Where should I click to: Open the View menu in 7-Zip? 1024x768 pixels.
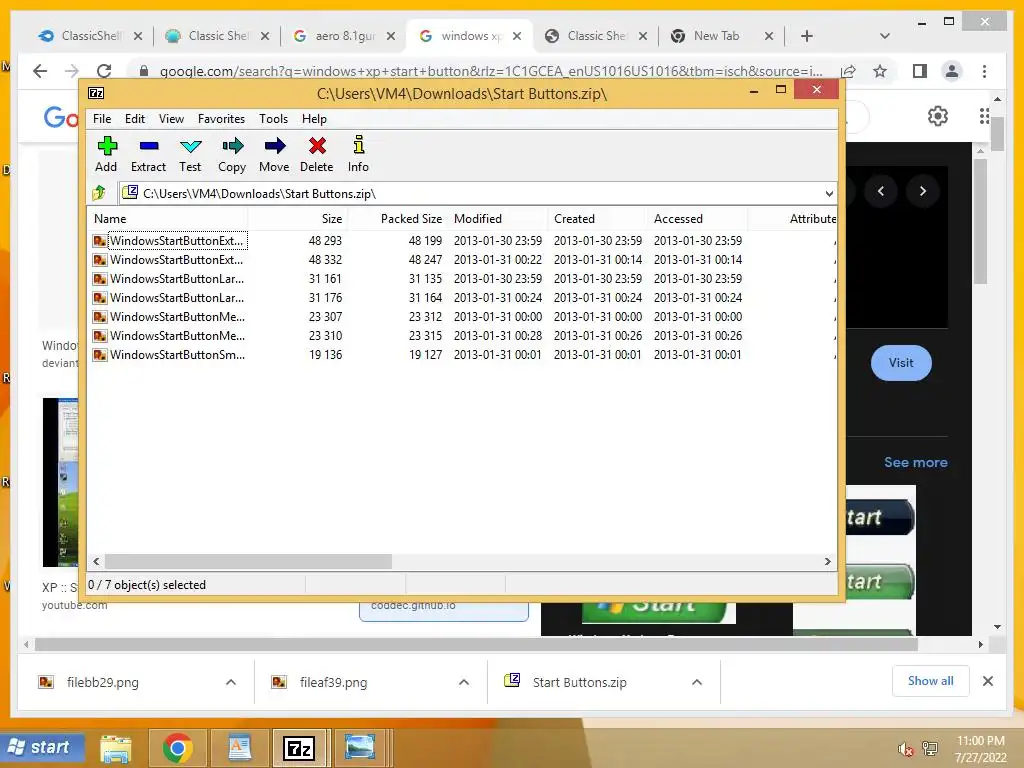(171, 119)
